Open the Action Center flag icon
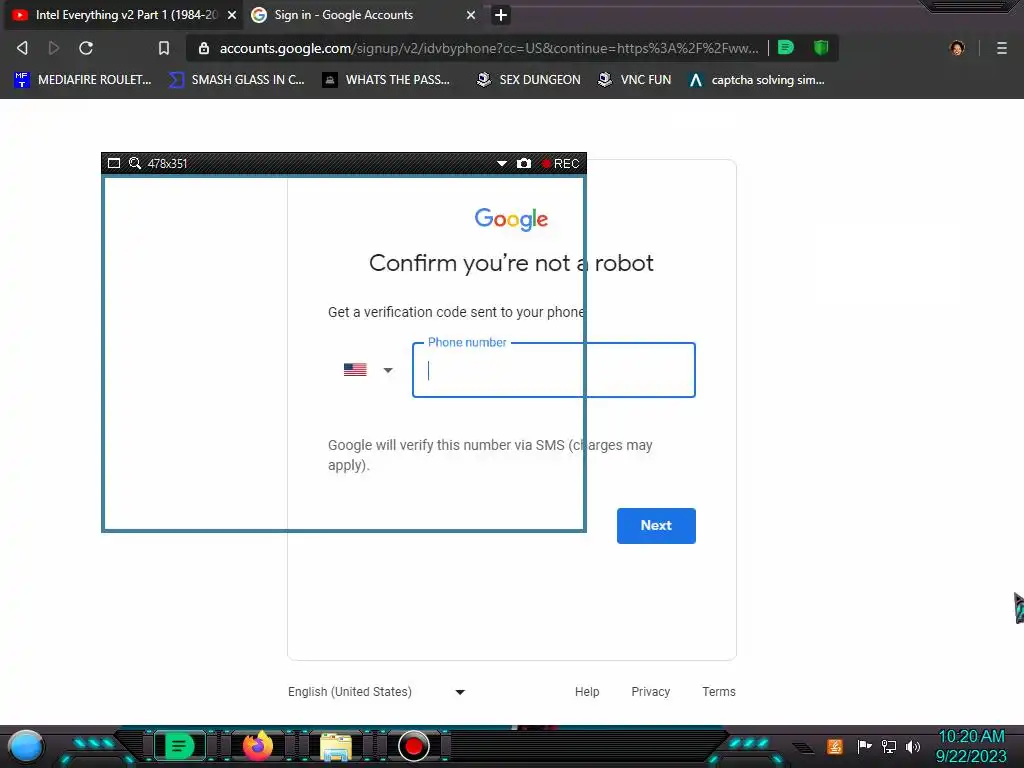 pos(864,746)
